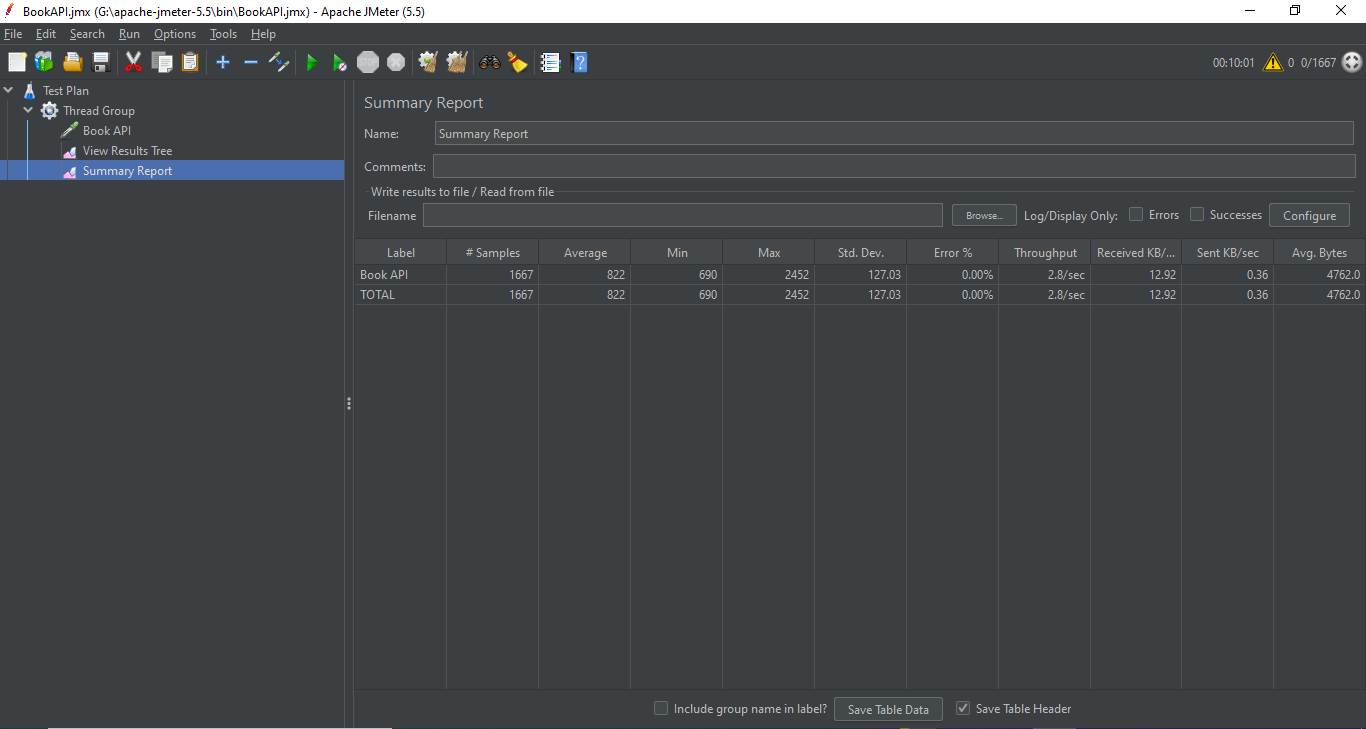Open the Search dialog via binoculars icon

[x=490, y=62]
